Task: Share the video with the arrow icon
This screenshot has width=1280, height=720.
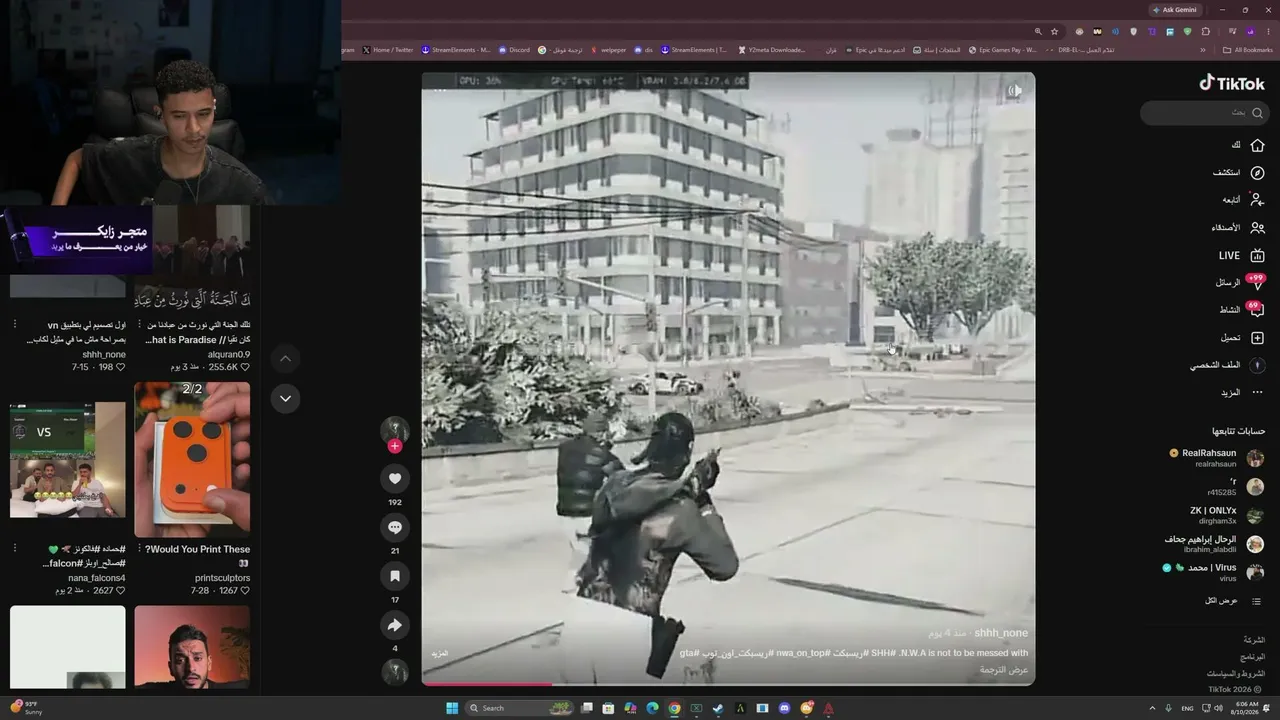Action: click(x=395, y=625)
